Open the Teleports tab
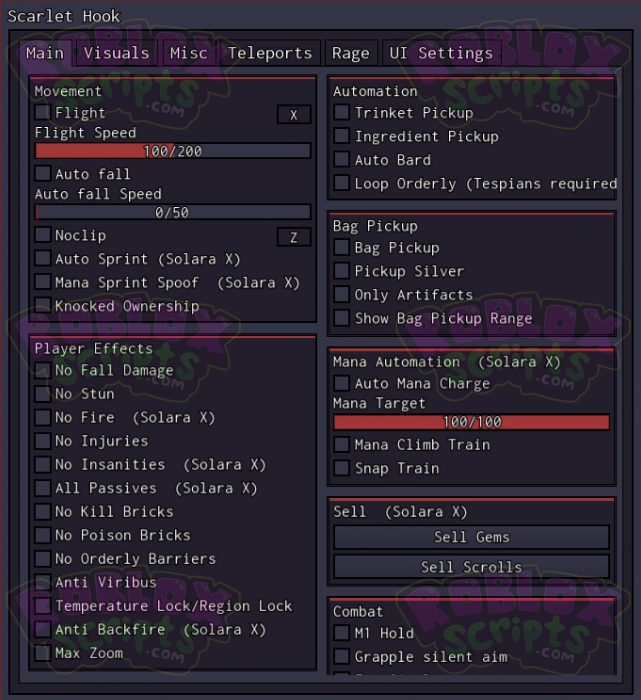The image size is (641, 700). point(270,53)
